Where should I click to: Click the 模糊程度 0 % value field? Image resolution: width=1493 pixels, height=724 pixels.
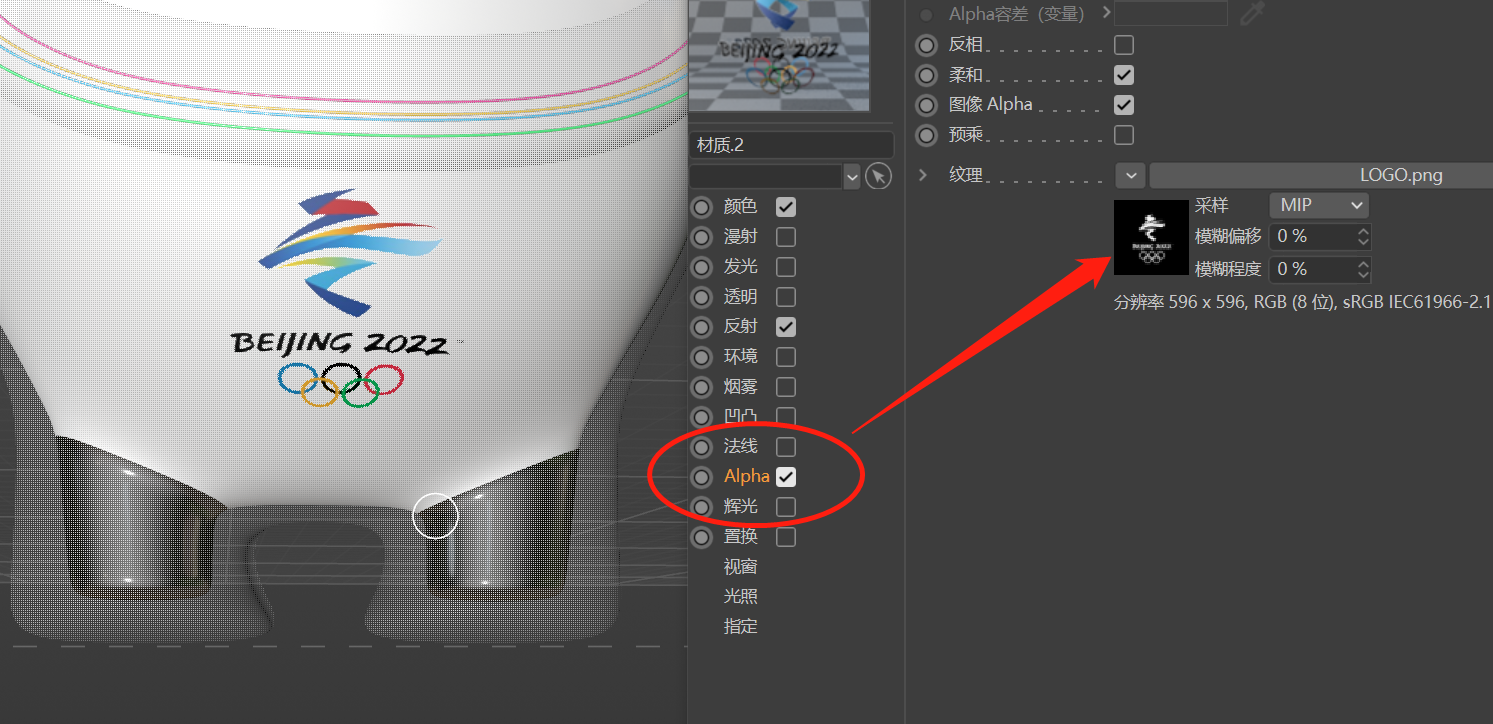tap(1313, 269)
